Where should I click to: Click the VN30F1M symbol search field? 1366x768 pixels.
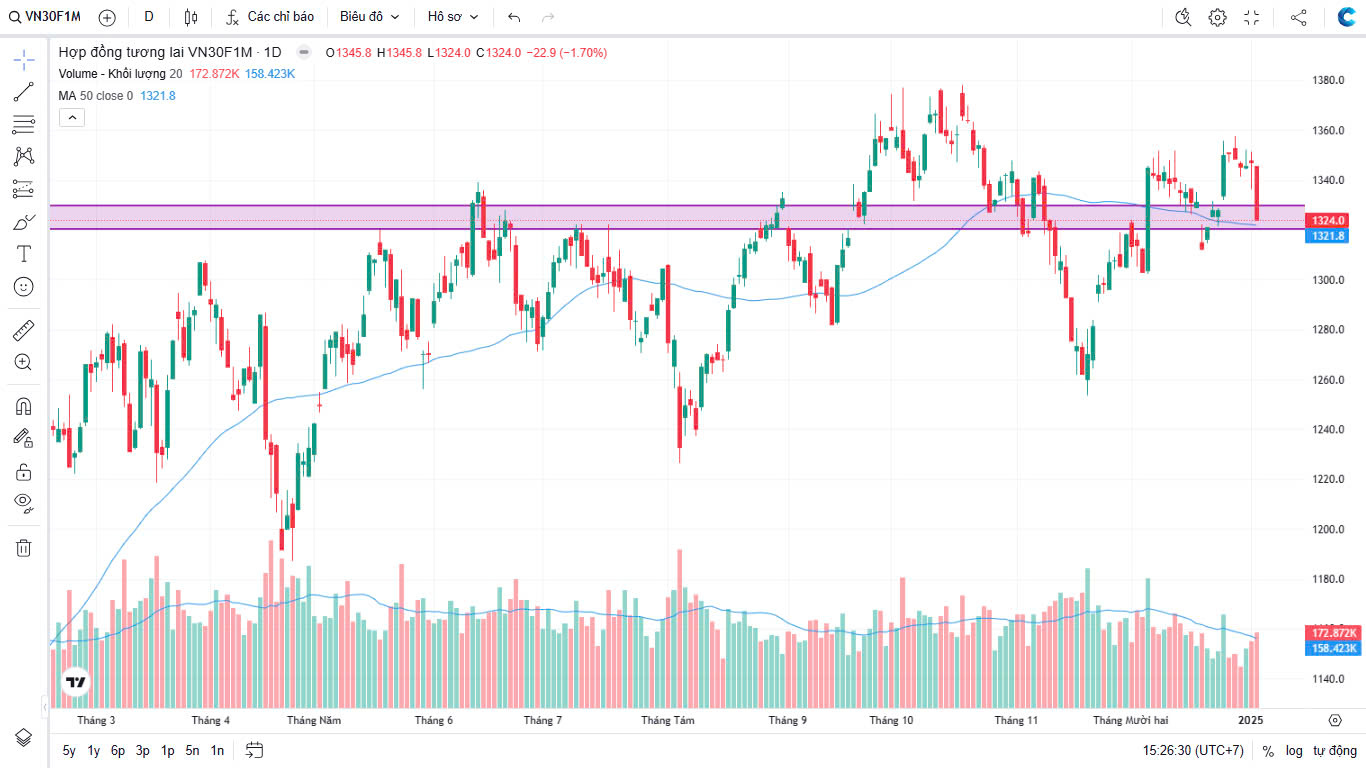[x=45, y=17]
